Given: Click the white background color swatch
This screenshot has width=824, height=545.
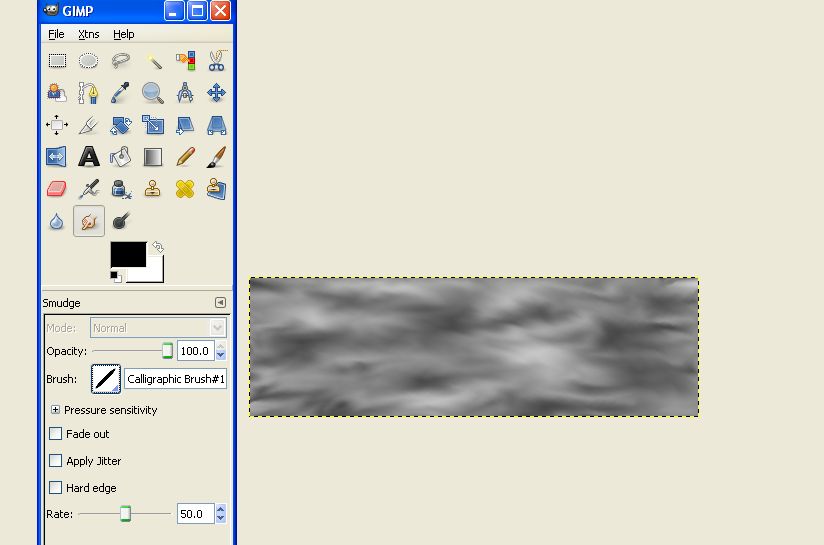Looking at the screenshot, I should [x=155, y=273].
